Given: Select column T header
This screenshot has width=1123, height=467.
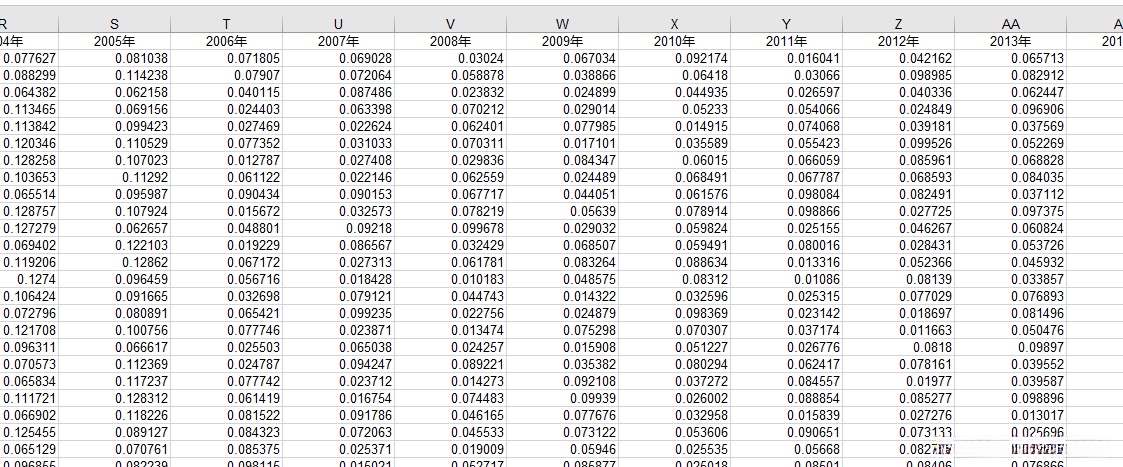Looking at the screenshot, I should [226, 24].
